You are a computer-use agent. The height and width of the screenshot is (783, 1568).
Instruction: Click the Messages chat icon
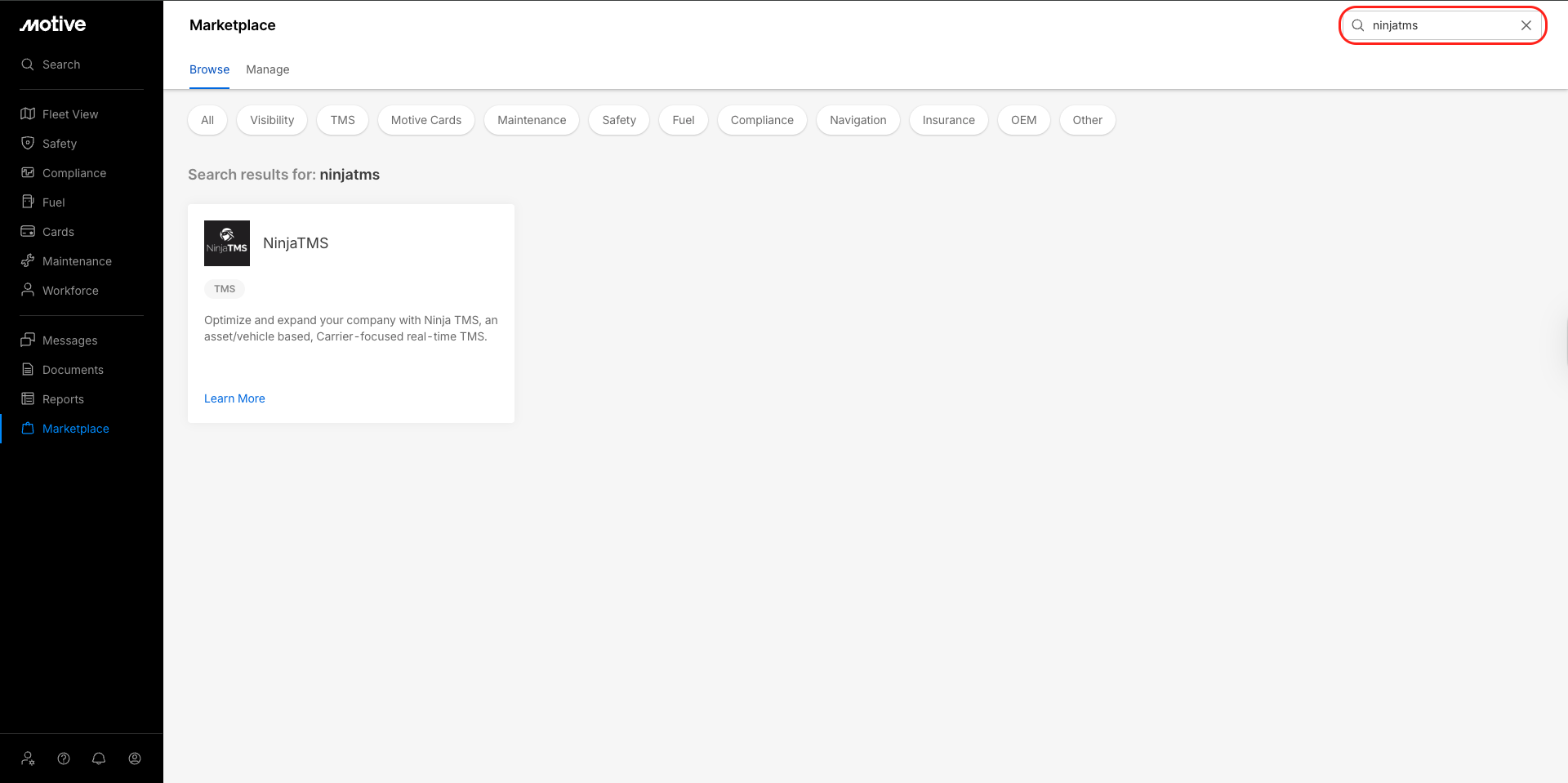pos(28,340)
